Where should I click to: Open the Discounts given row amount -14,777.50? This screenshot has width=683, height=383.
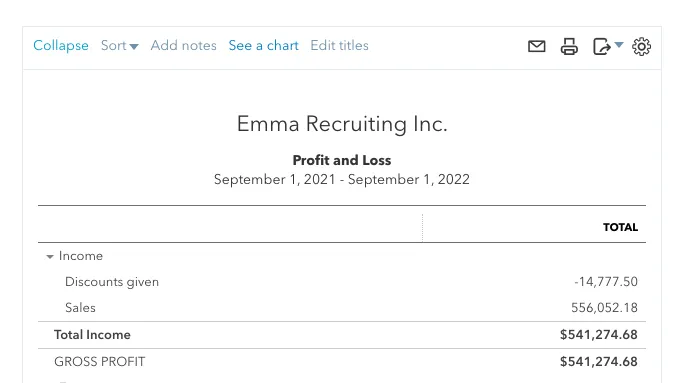click(x=606, y=282)
